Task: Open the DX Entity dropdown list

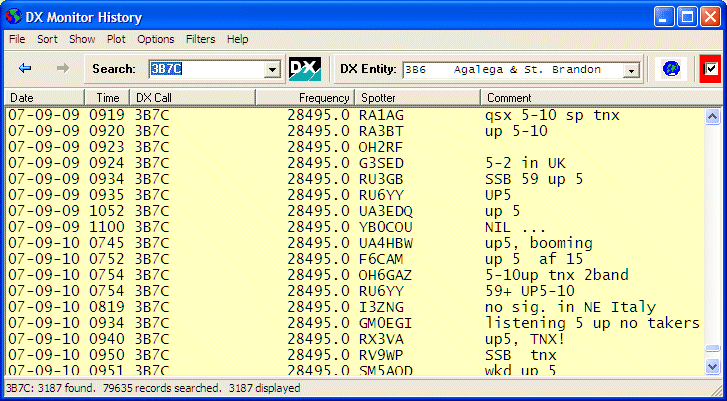Action: pos(631,70)
